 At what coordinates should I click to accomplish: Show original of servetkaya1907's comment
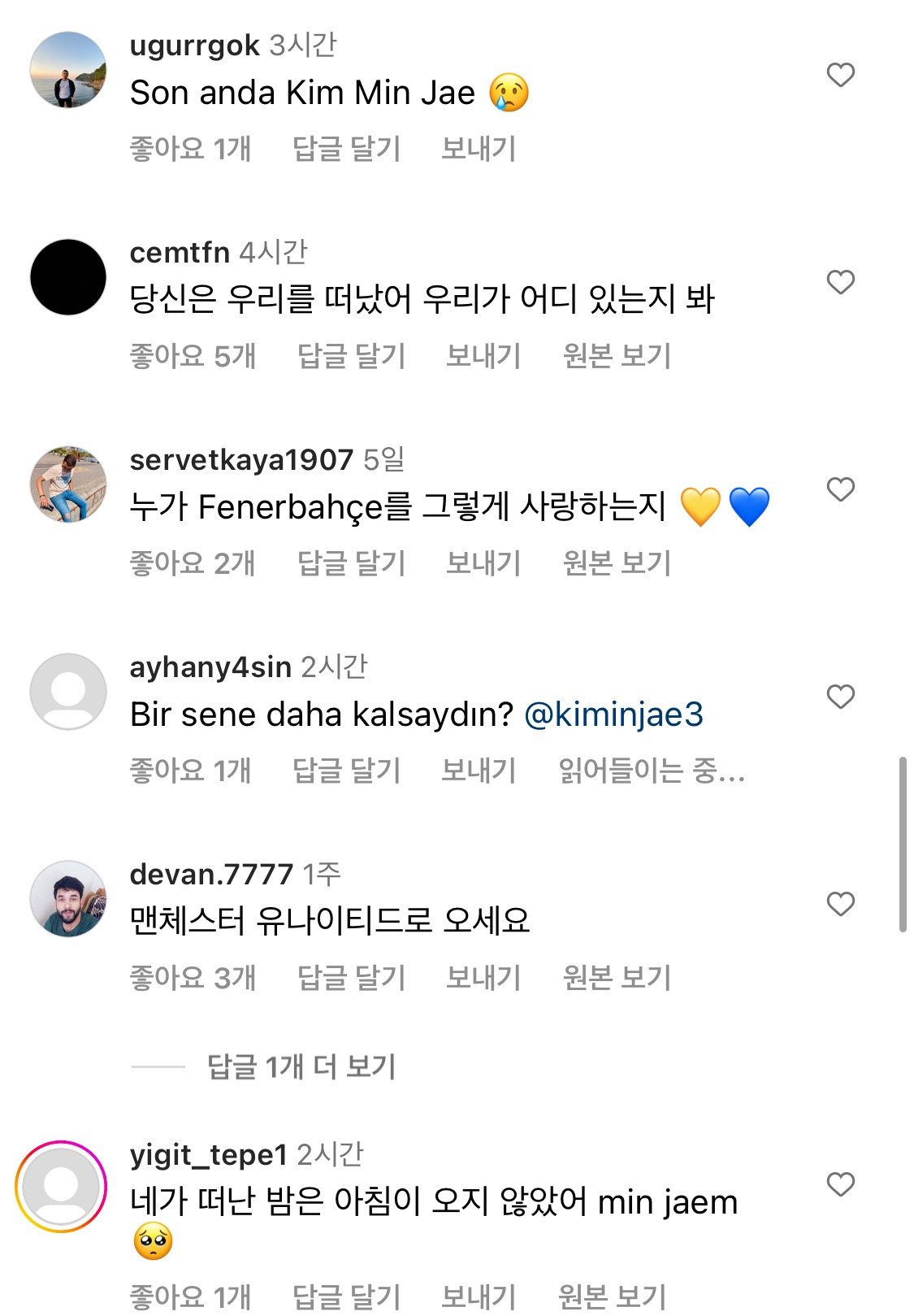point(617,563)
